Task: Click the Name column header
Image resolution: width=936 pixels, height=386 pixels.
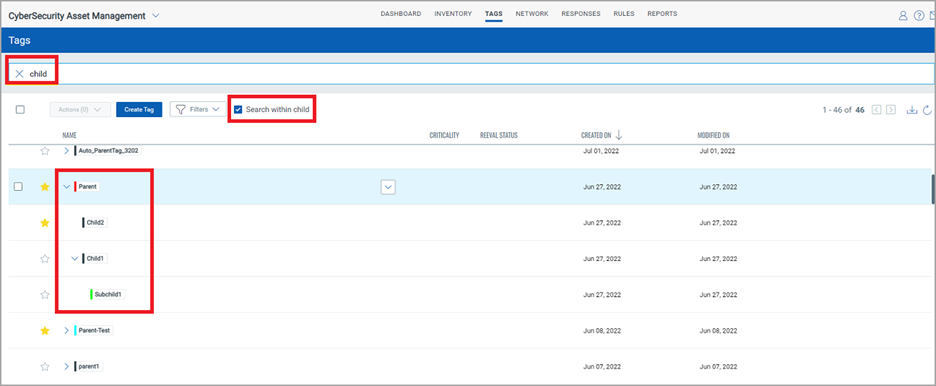Action: pyautogui.click(x=69, y=135)
